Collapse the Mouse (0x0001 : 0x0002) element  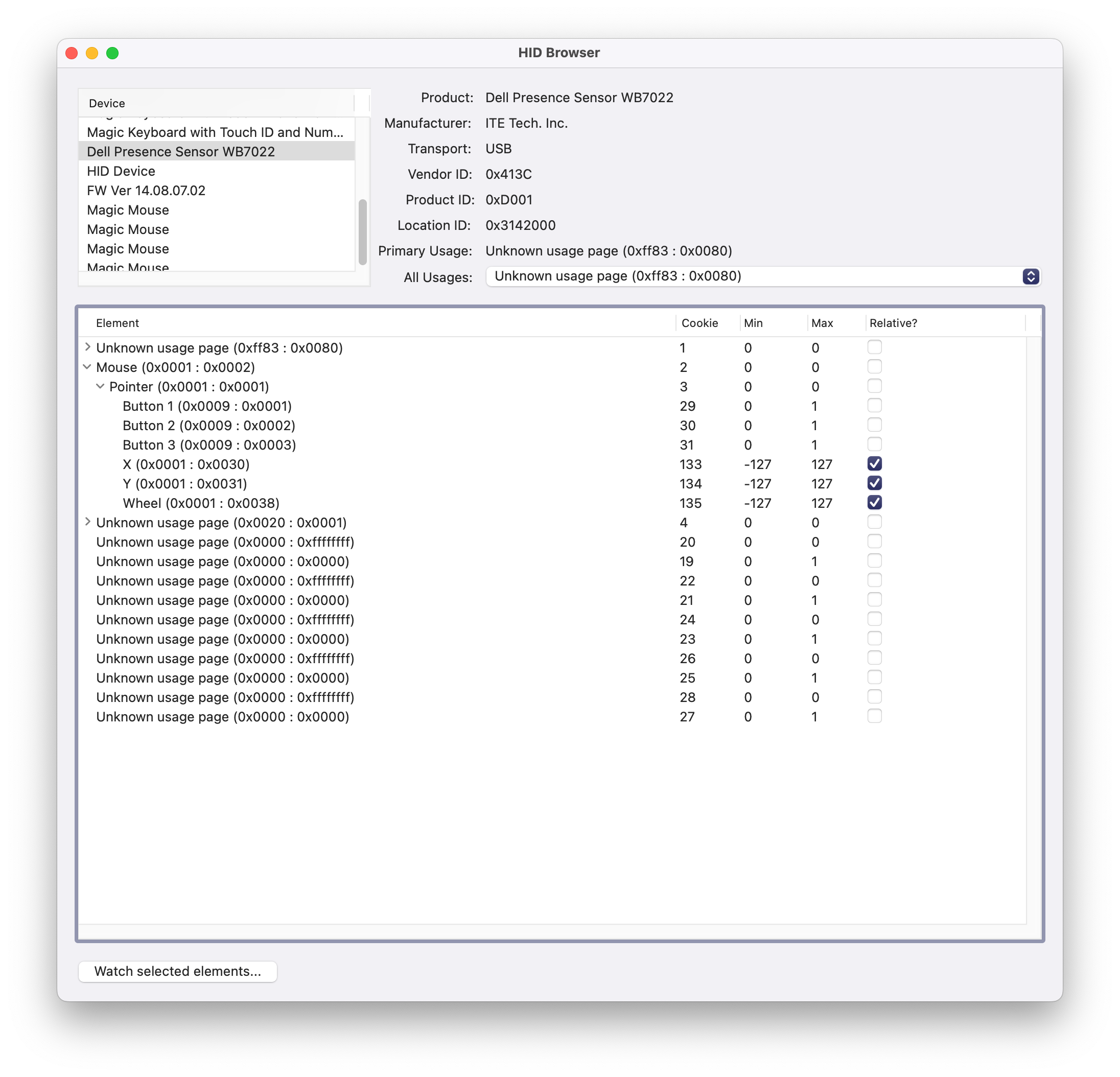(x=87, y=367)
